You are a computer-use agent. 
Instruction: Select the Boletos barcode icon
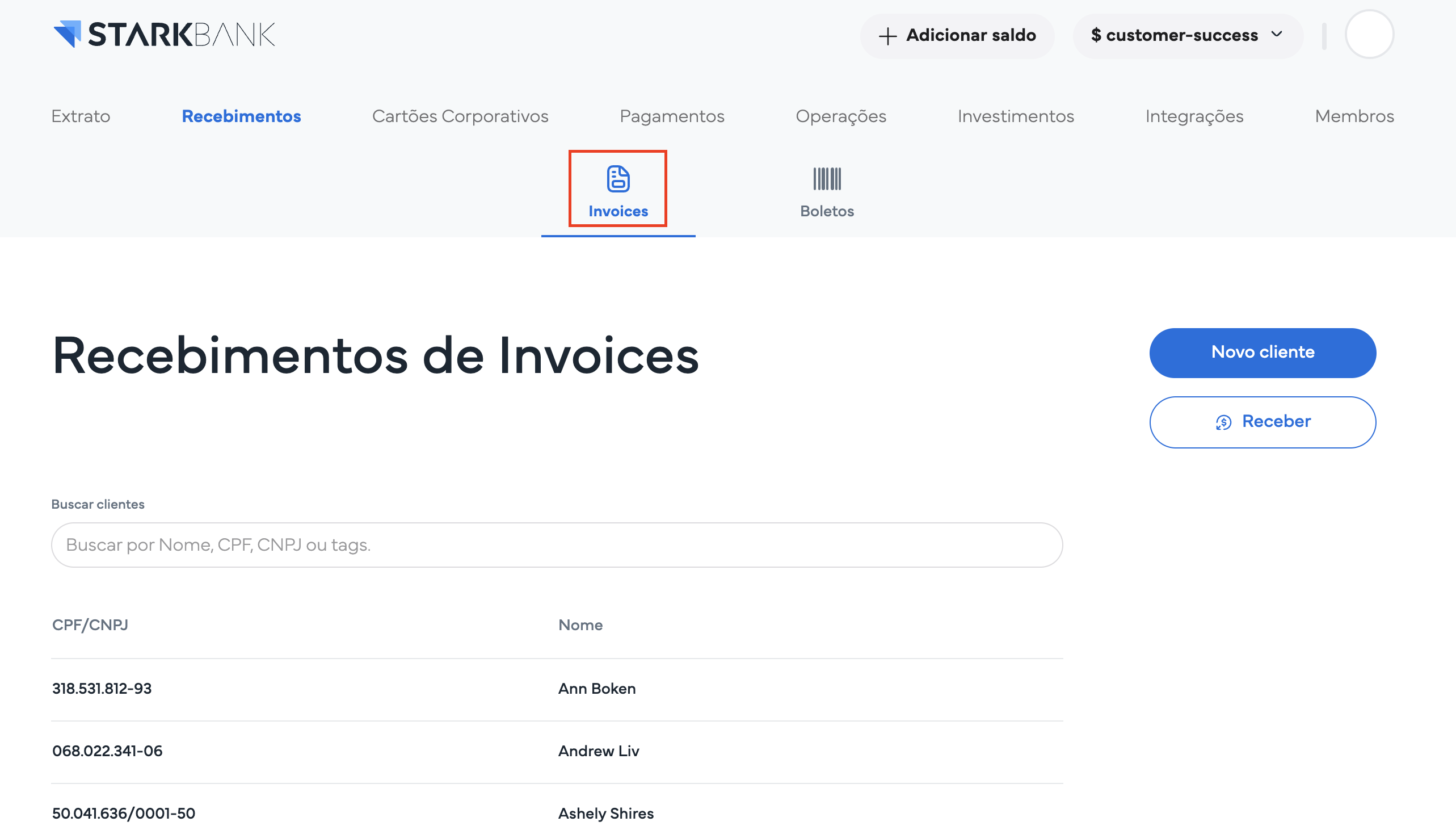(827, 179)
